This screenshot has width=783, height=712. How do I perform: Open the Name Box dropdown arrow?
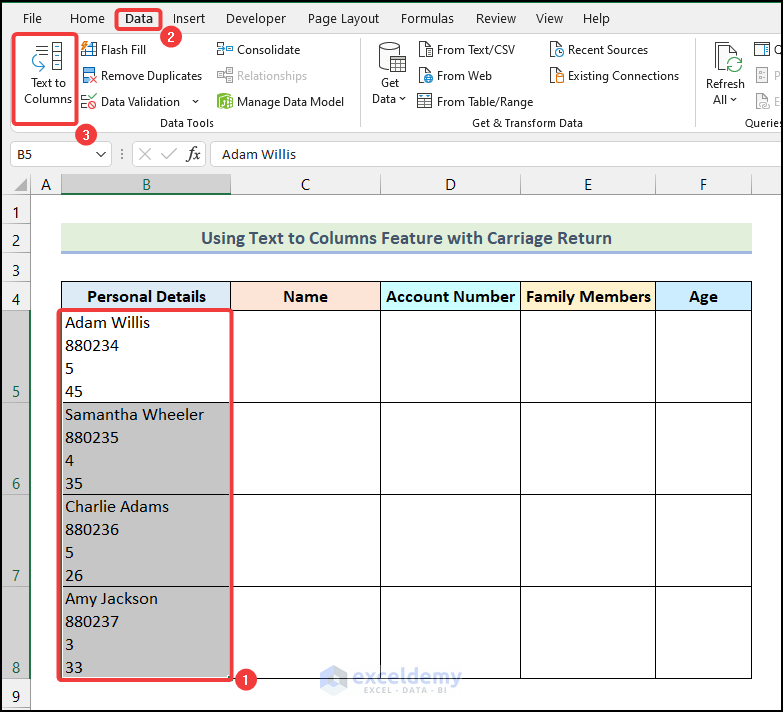(x=101, y=155)
